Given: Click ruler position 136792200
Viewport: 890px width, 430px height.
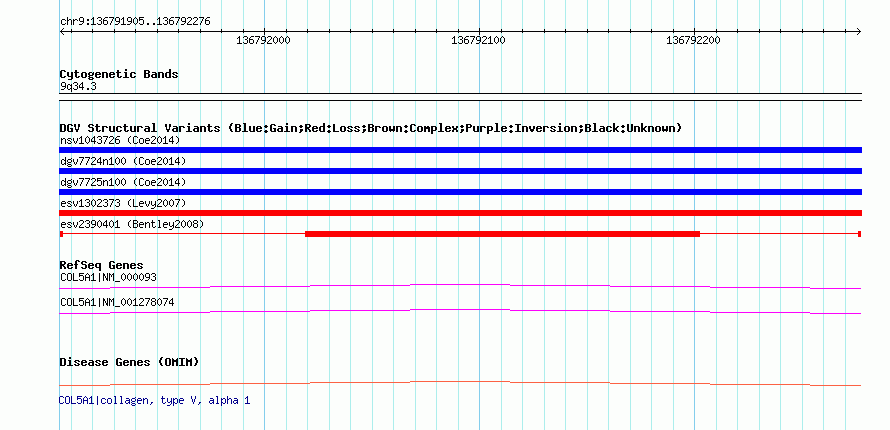Looking at the screenshot, I should 693,40.
